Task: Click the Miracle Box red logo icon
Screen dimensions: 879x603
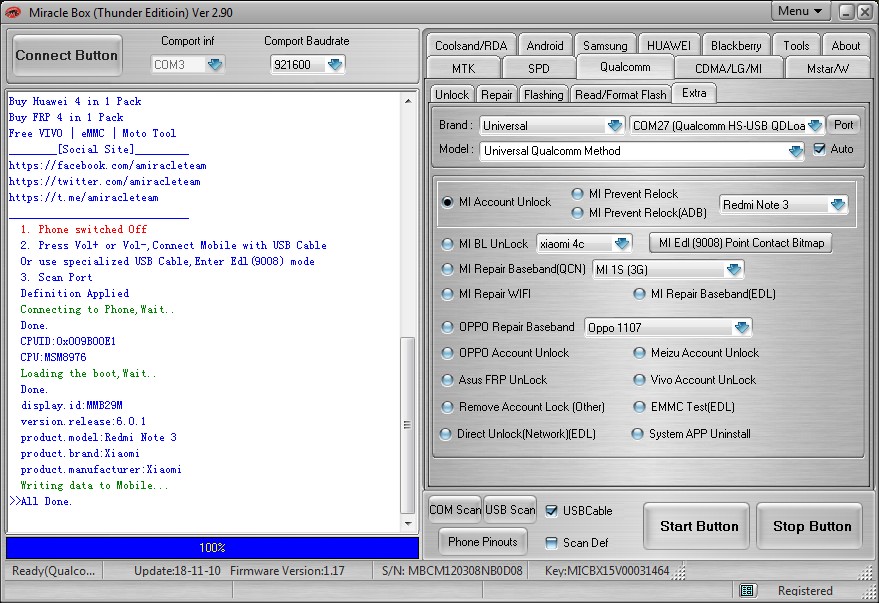Action: pos(13,12)
